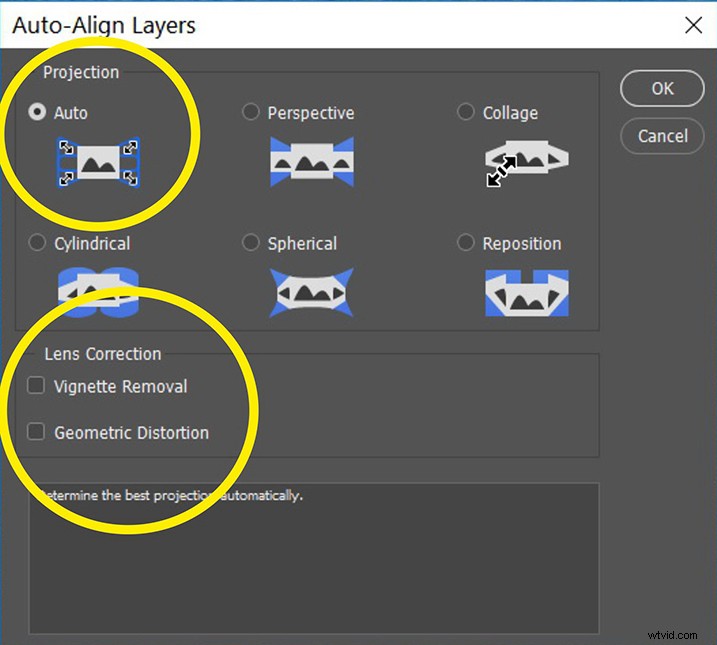Select the Spherical projection radio button

[x=251, y=243]
